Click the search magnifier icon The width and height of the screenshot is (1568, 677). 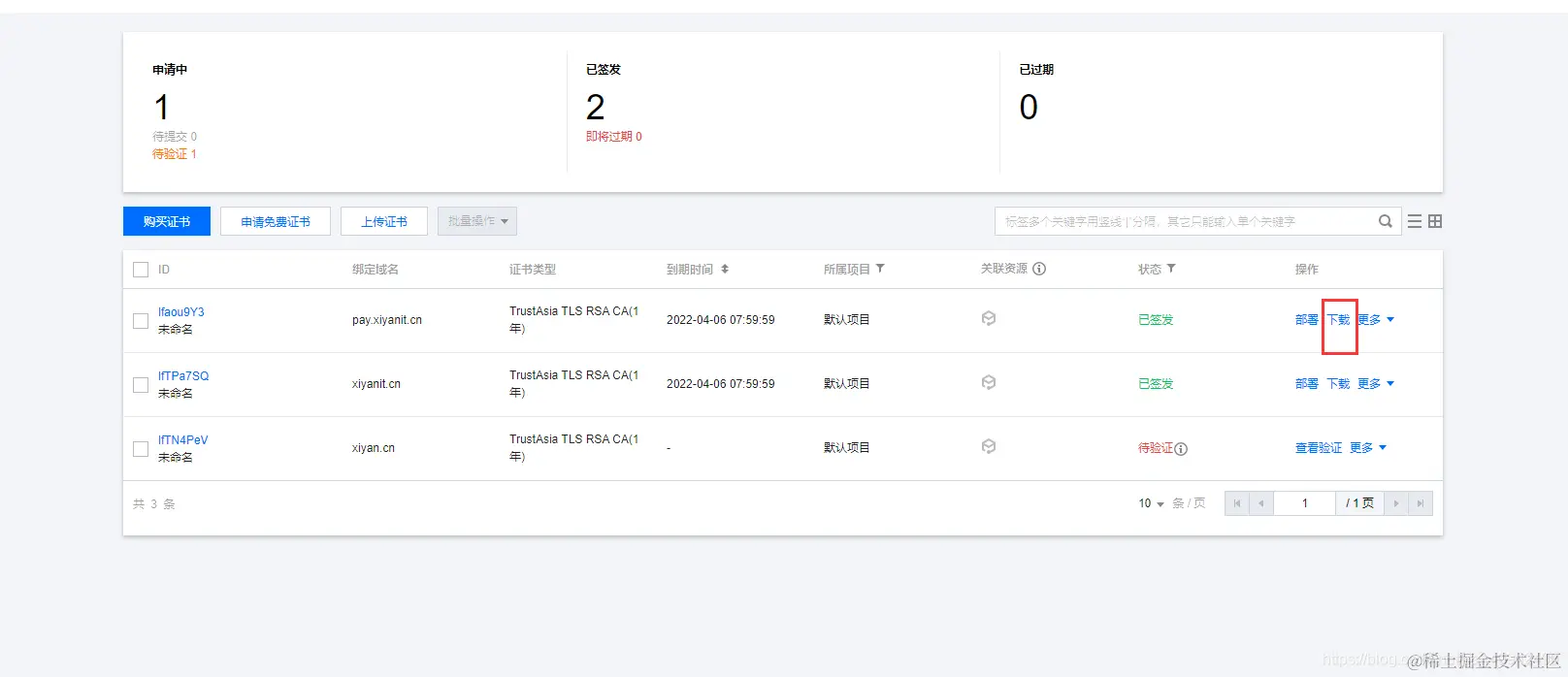pos(1386,221)
